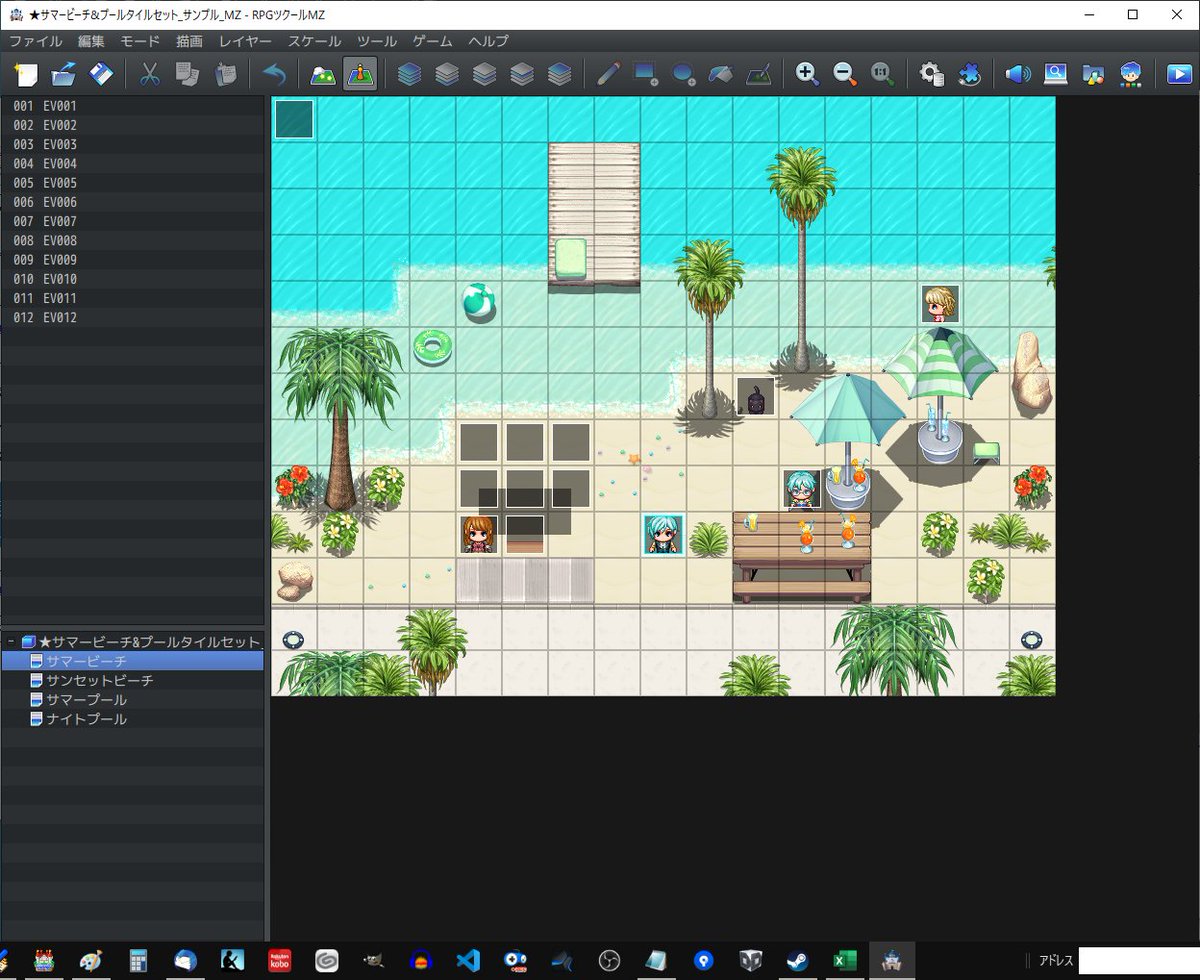
Task: Click the アドレス input field on taskbar
Action: [x=1138, y=961]
